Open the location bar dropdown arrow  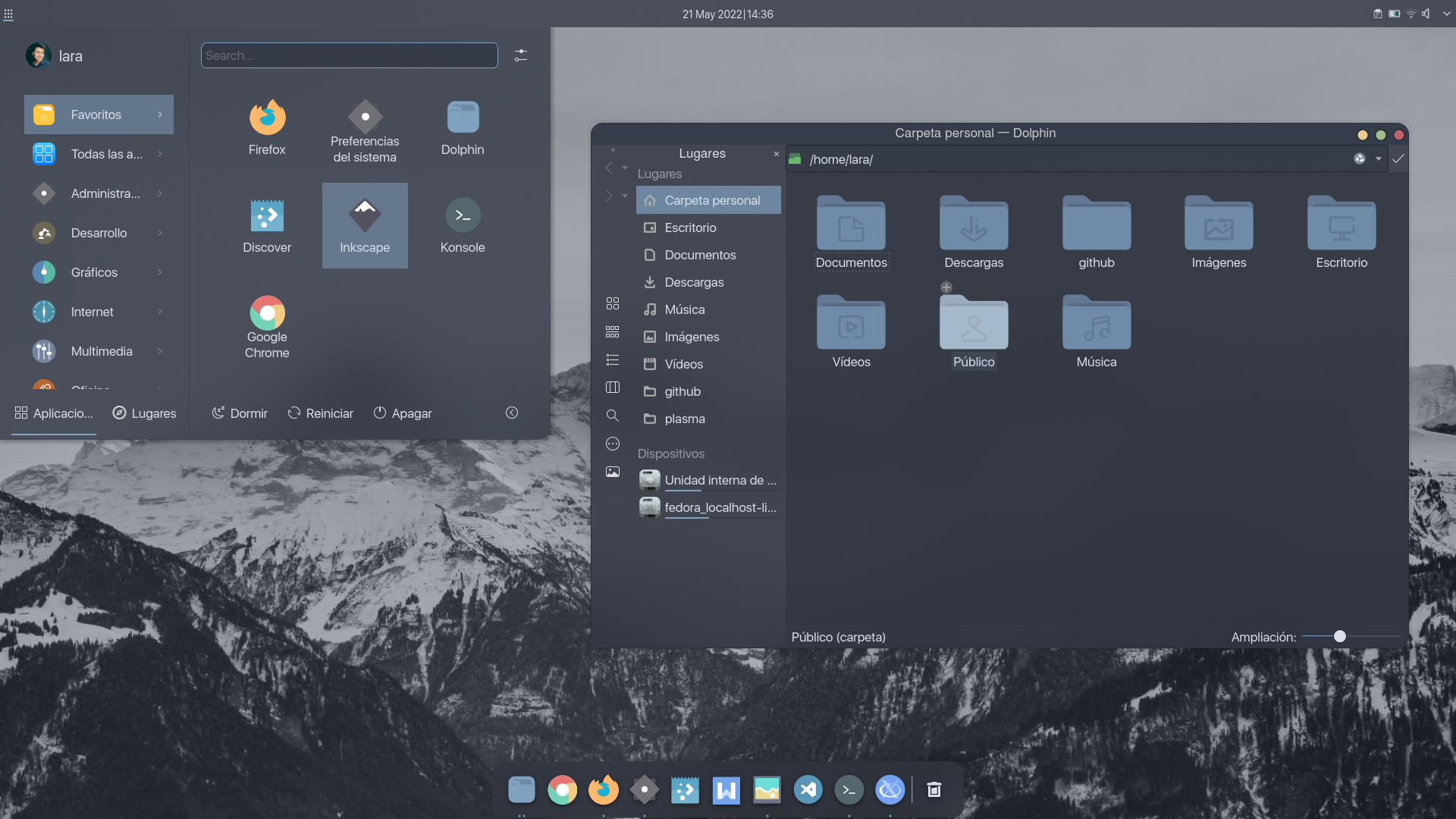pyautogui.click(x=1379, y=159)
